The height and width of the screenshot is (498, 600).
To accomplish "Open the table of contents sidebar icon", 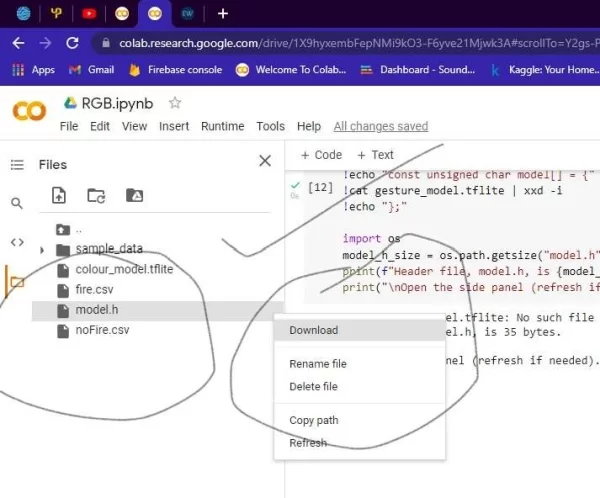I will coord(17,165).
